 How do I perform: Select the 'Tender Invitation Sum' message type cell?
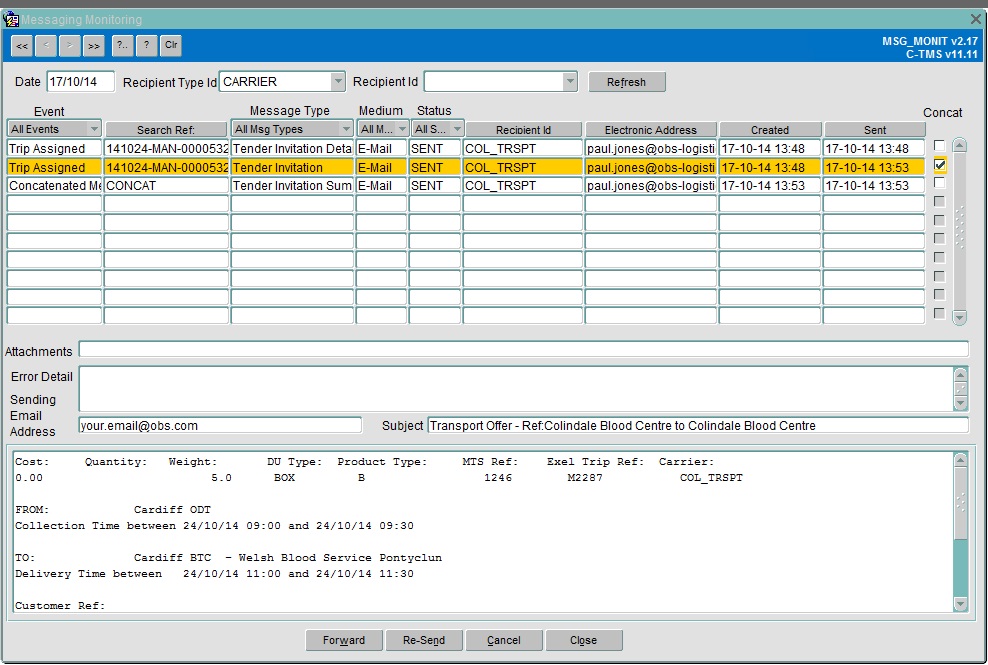click(x=292, y=186)
